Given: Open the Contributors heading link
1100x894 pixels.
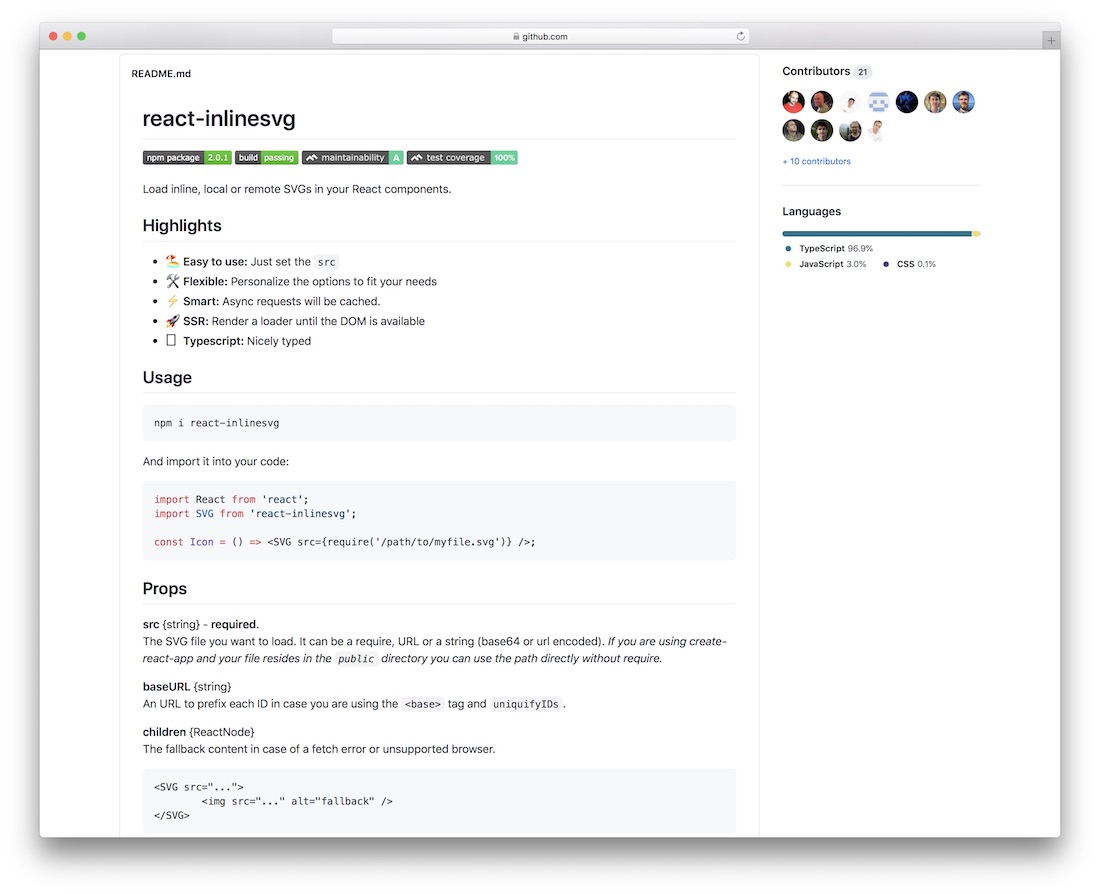Looking at the screenshot, I should 816,71.
